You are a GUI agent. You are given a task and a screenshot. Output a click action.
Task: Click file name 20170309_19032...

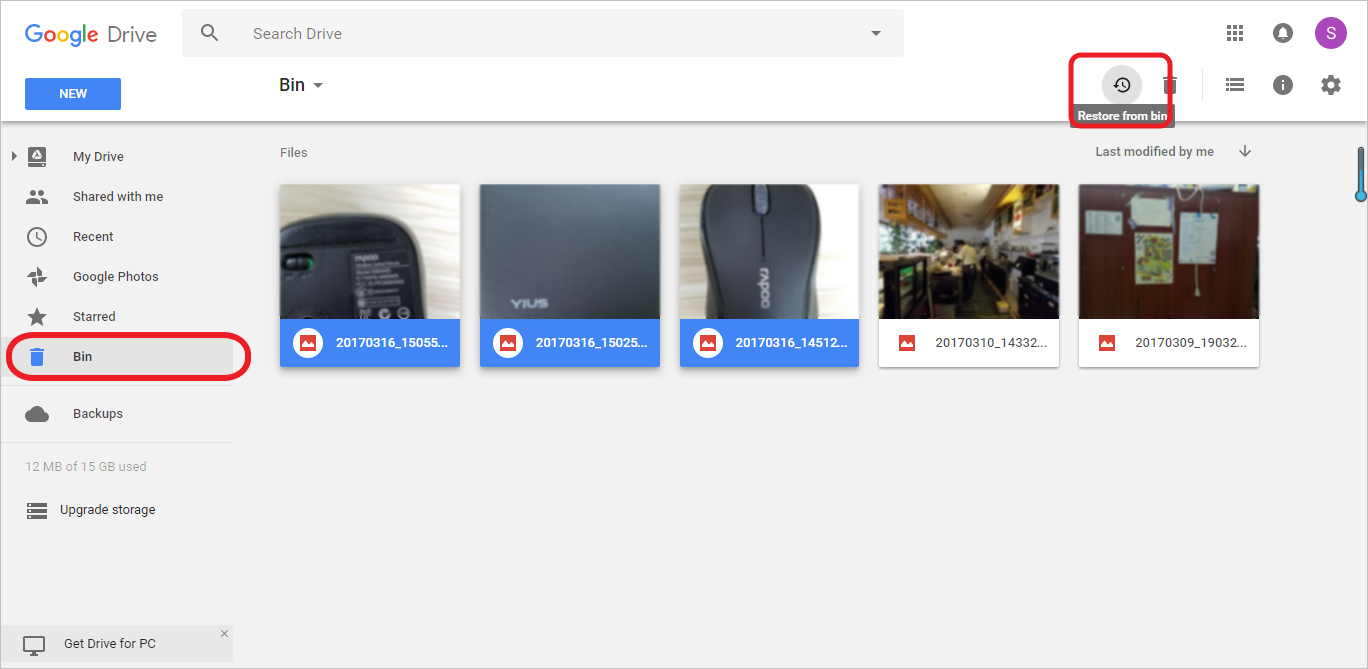tap(1192, 343)
